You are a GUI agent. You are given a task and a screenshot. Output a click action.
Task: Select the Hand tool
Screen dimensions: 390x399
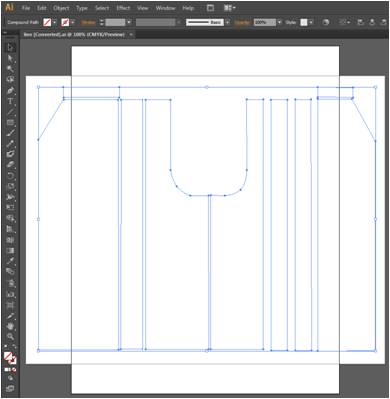pos(10,326)
